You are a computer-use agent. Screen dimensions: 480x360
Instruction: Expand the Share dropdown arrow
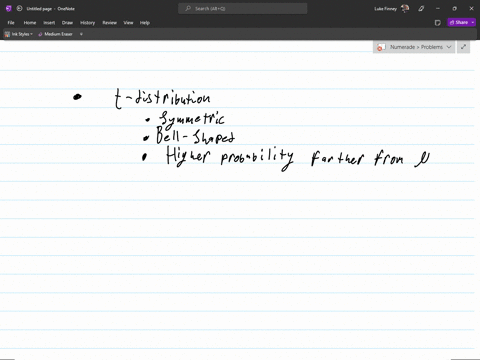(x=473, y=22)
